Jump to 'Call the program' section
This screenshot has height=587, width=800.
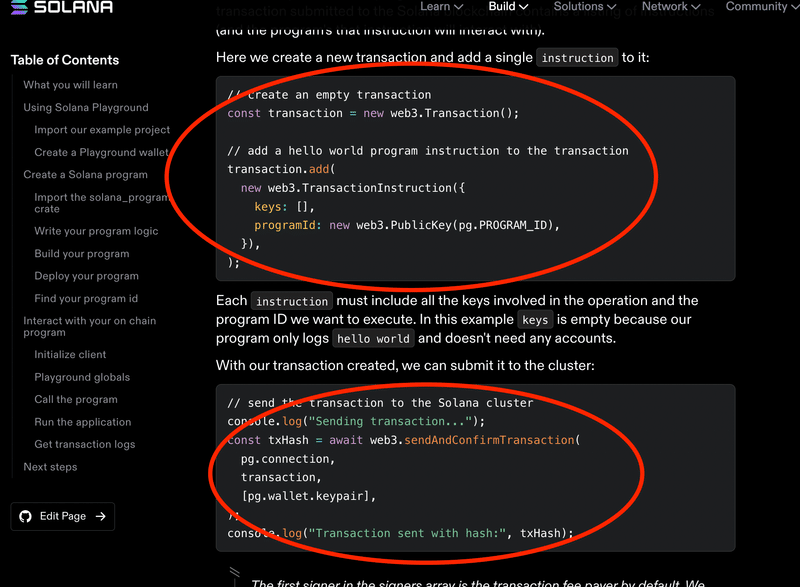76,399
